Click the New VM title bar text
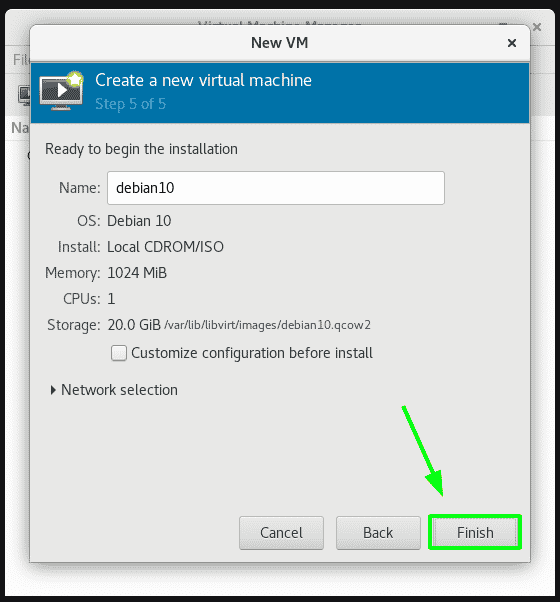The image size is (560, 602). pyautogui.click(x=279, y=43)
